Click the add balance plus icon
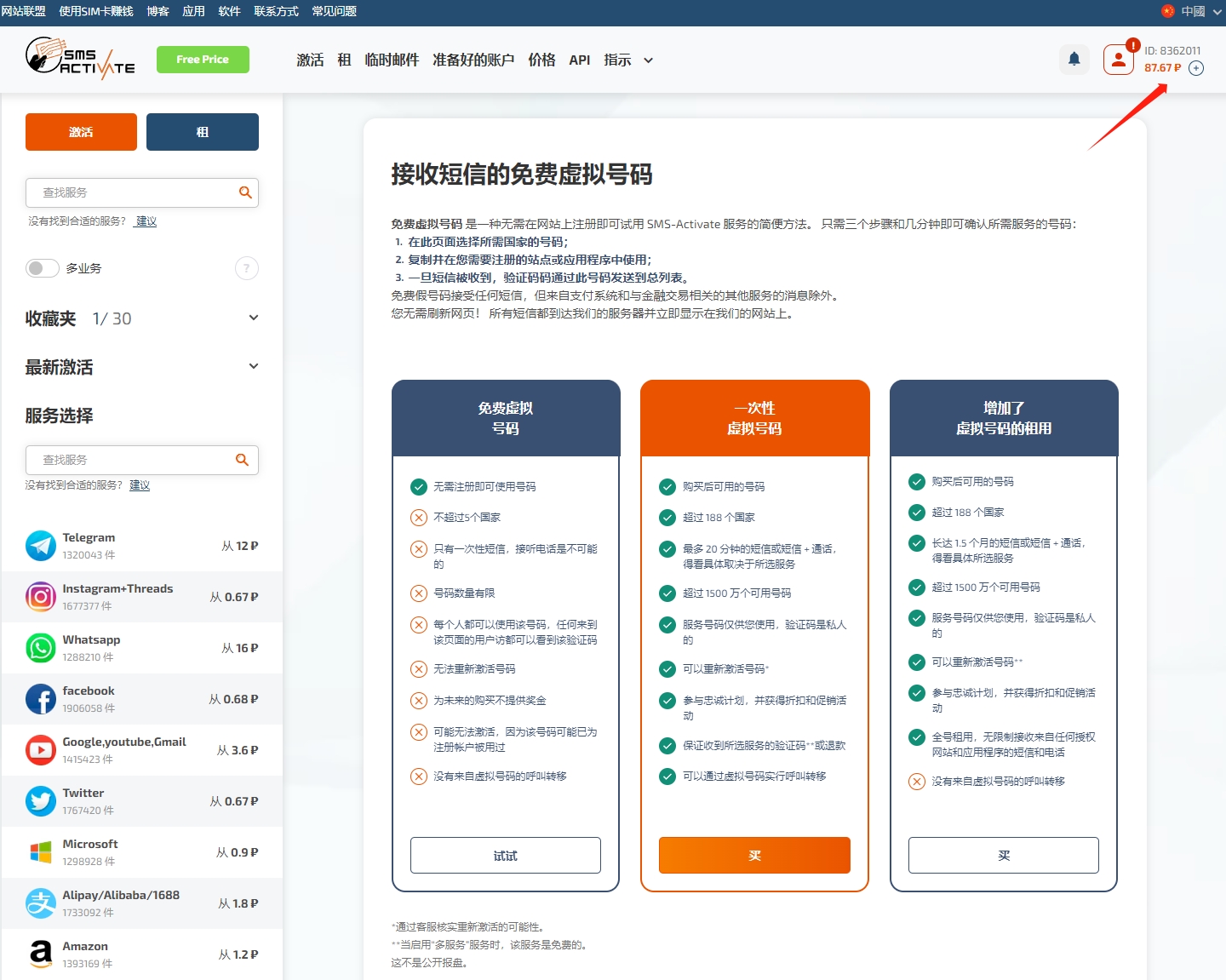The image size is (1226, 980). (1196, 68)
